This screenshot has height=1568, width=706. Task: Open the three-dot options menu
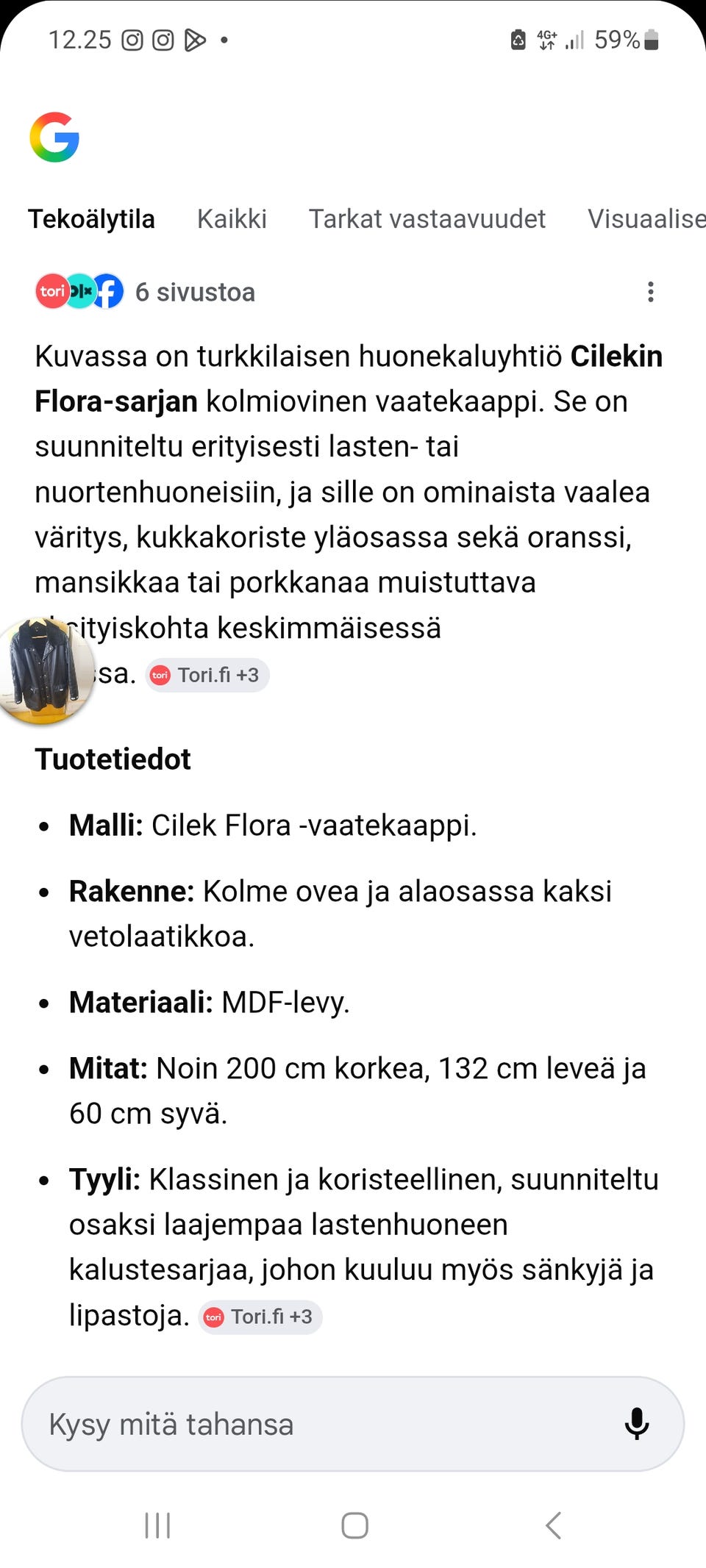coord(650,291)
